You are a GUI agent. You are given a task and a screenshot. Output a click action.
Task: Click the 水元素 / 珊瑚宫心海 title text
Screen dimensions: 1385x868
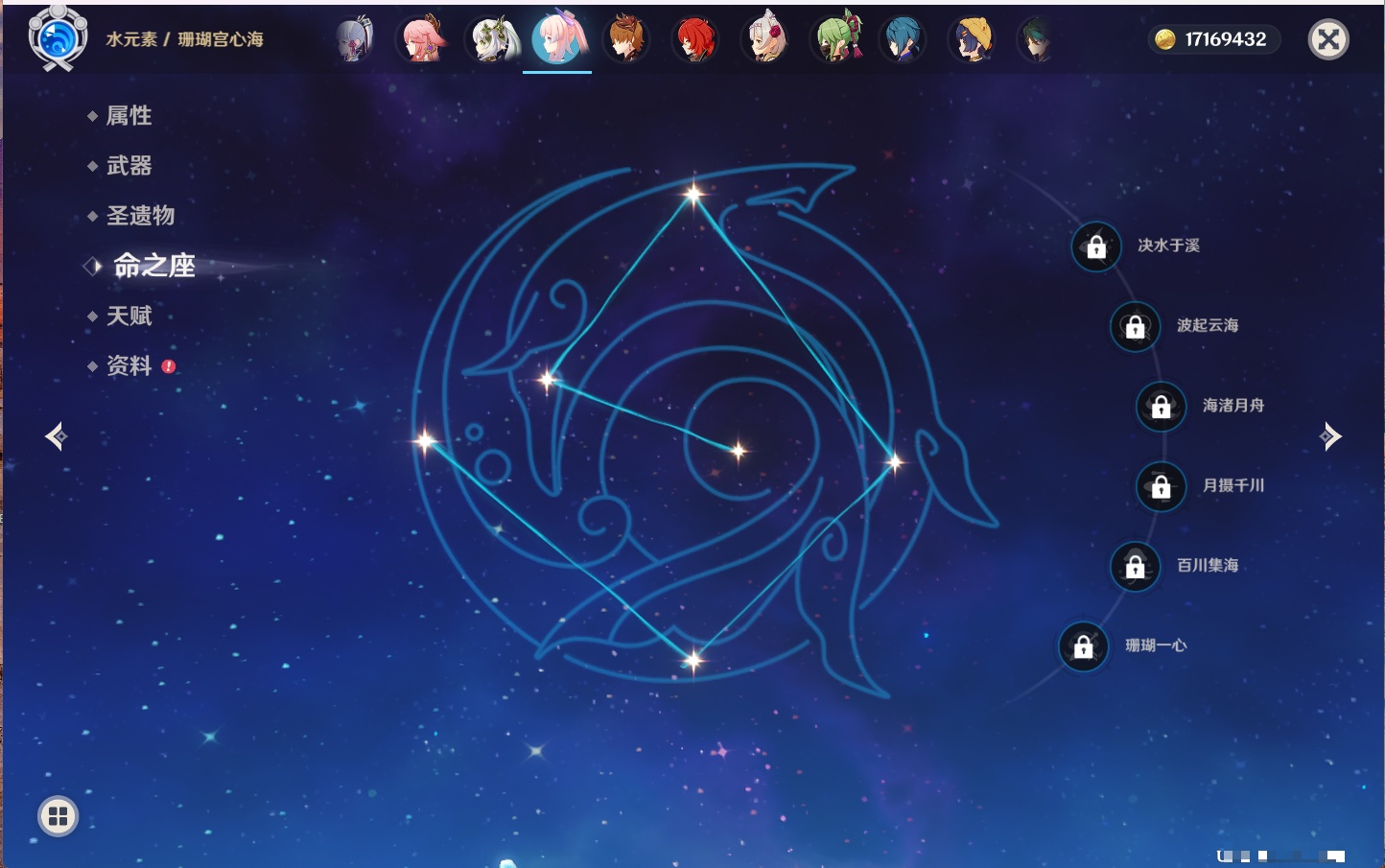point(184,39)
